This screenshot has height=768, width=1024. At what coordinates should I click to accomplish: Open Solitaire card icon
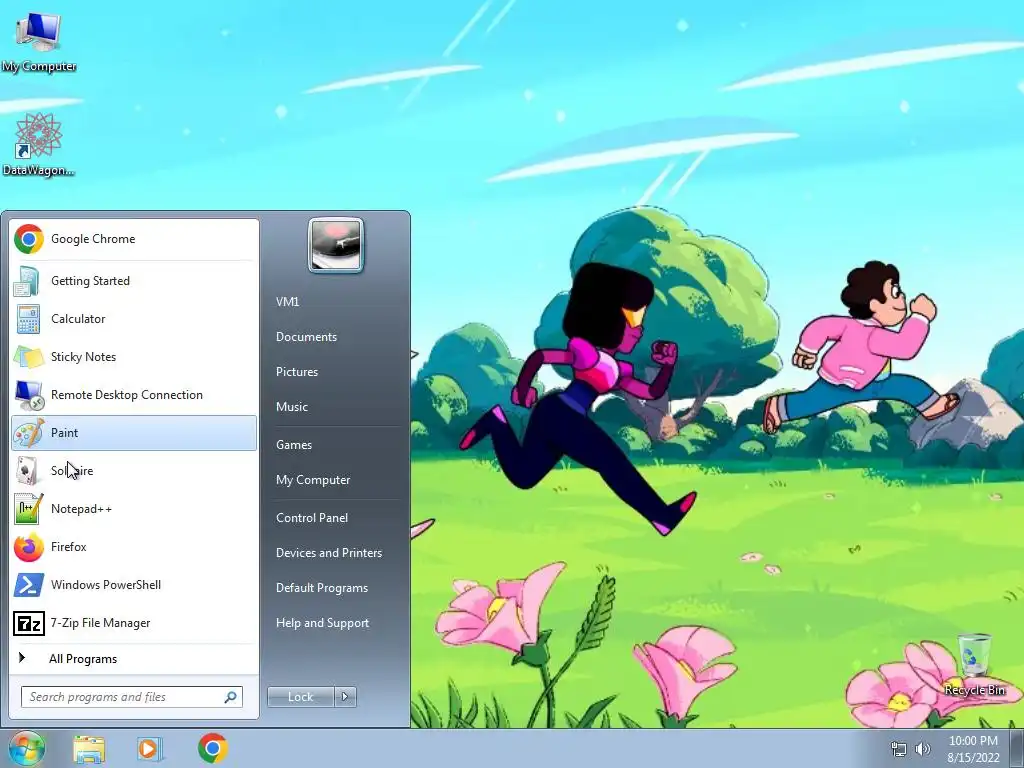(x=27, y=471)
